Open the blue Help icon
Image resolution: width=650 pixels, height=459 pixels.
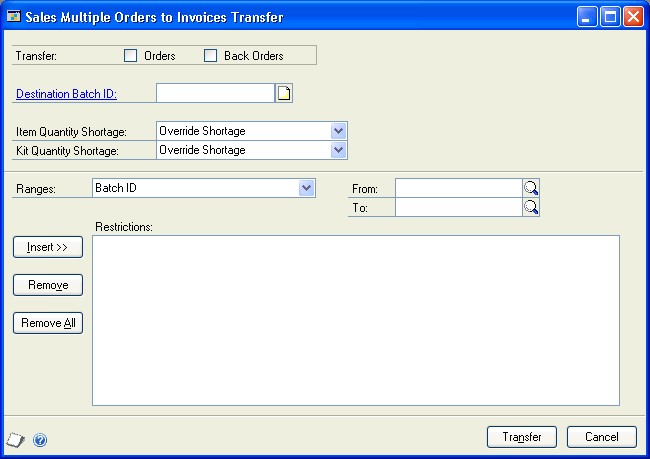pyautogui.click(x=40, y=440)
